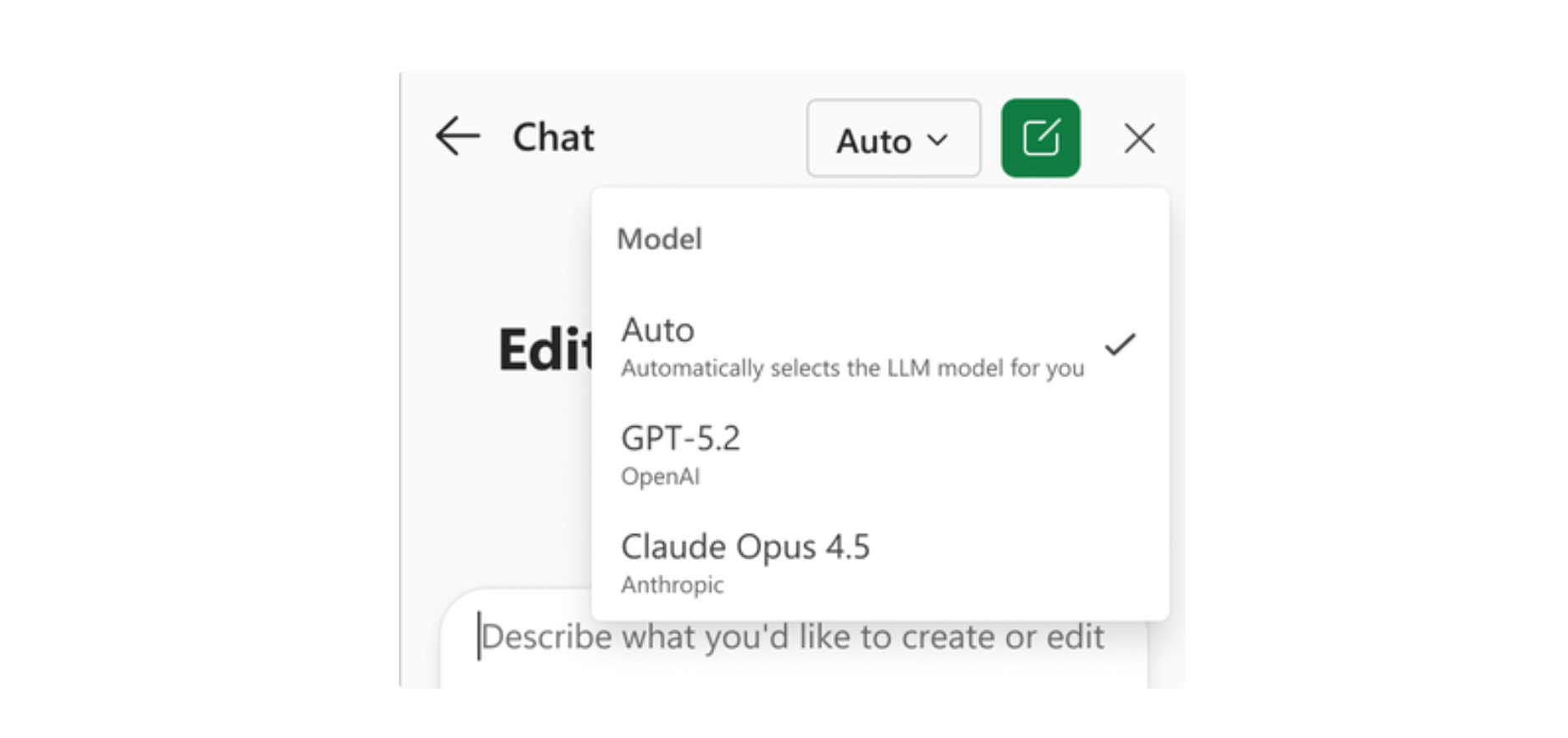Click the OpenAI provider label

tap(660, 476)
